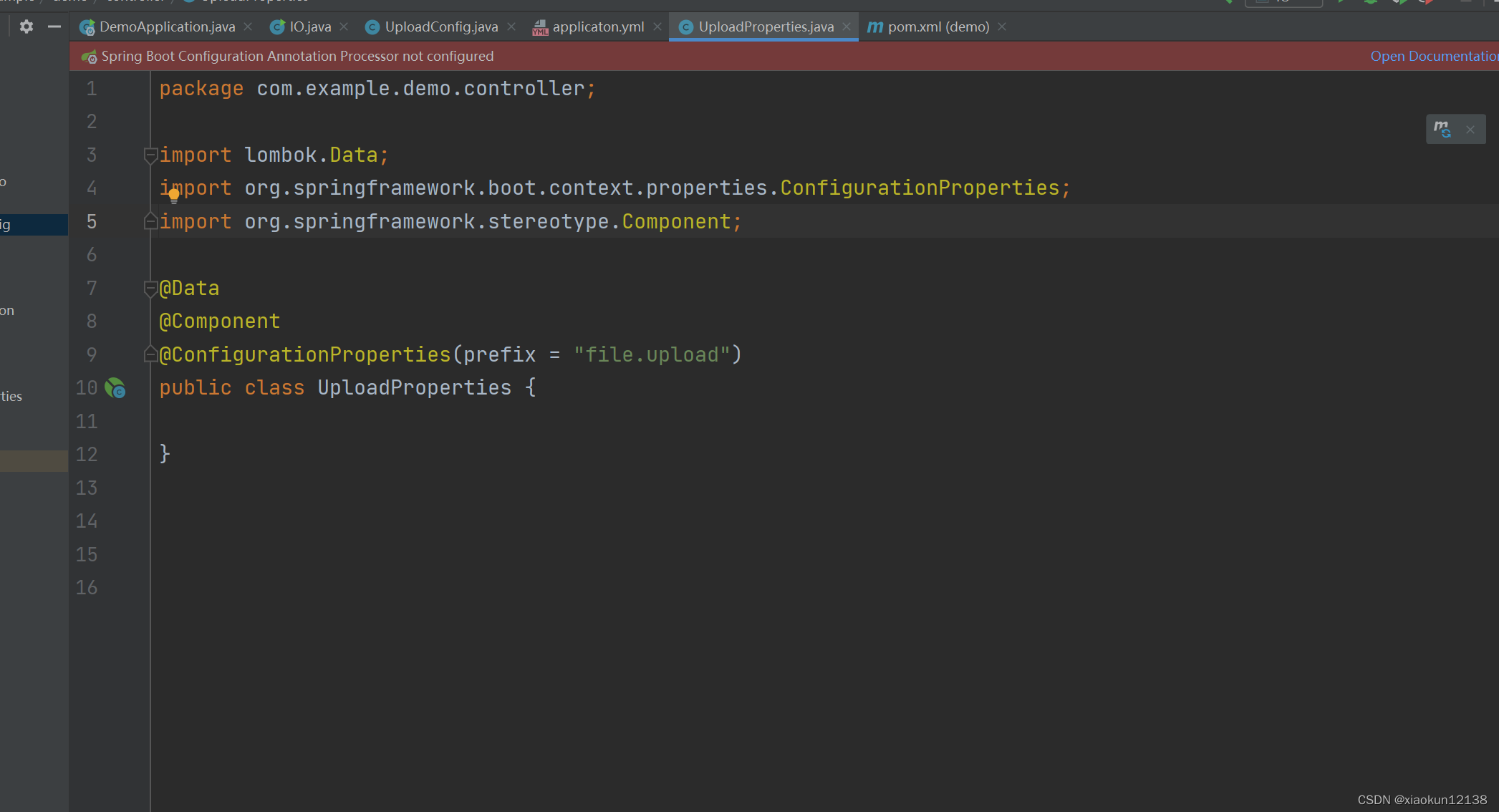Dismiss the Maven reload floating popup

pyautogui.click(x=1470, y=130)
